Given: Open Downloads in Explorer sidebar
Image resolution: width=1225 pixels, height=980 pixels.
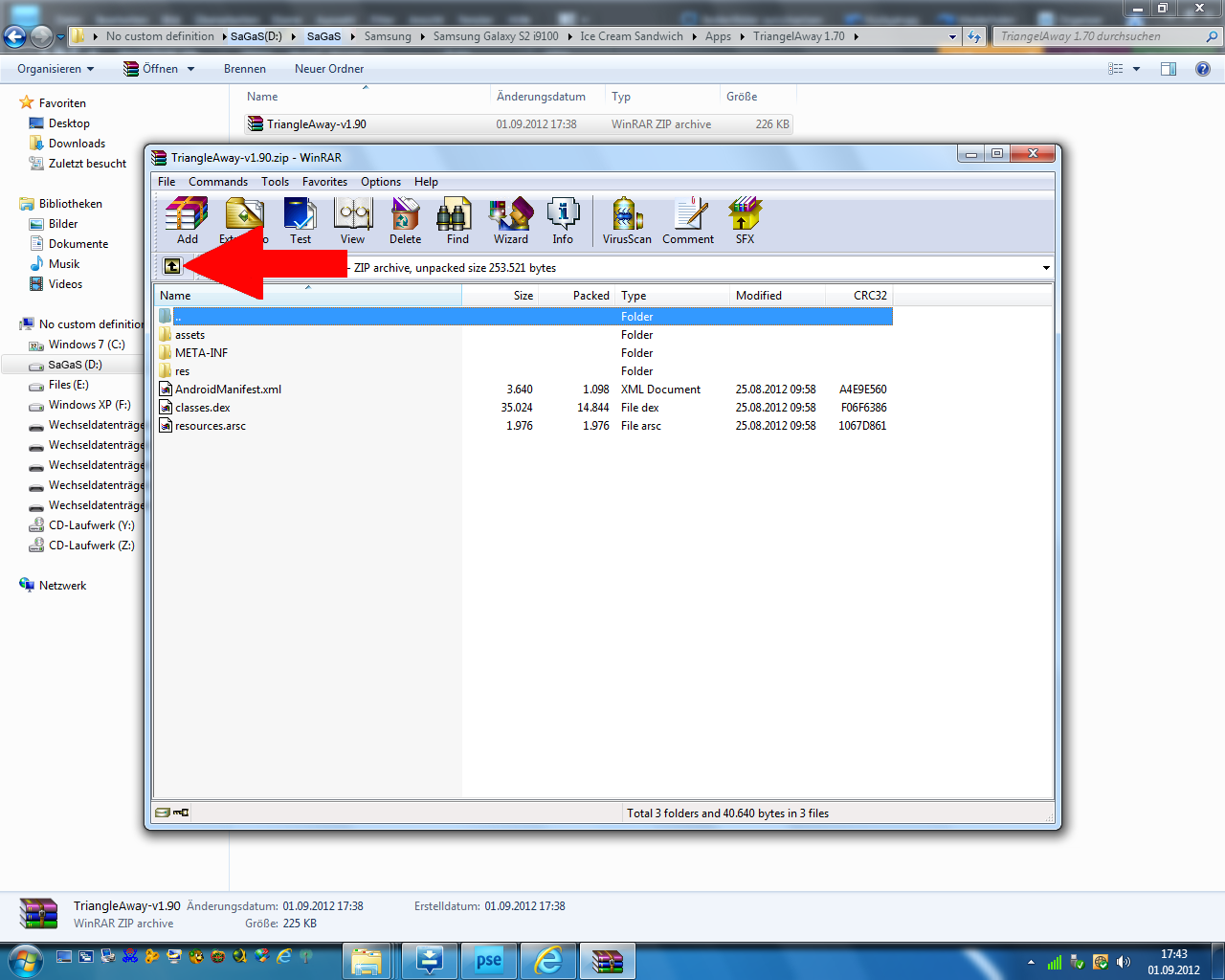Looking at the screenshot, I should point(66,144).
